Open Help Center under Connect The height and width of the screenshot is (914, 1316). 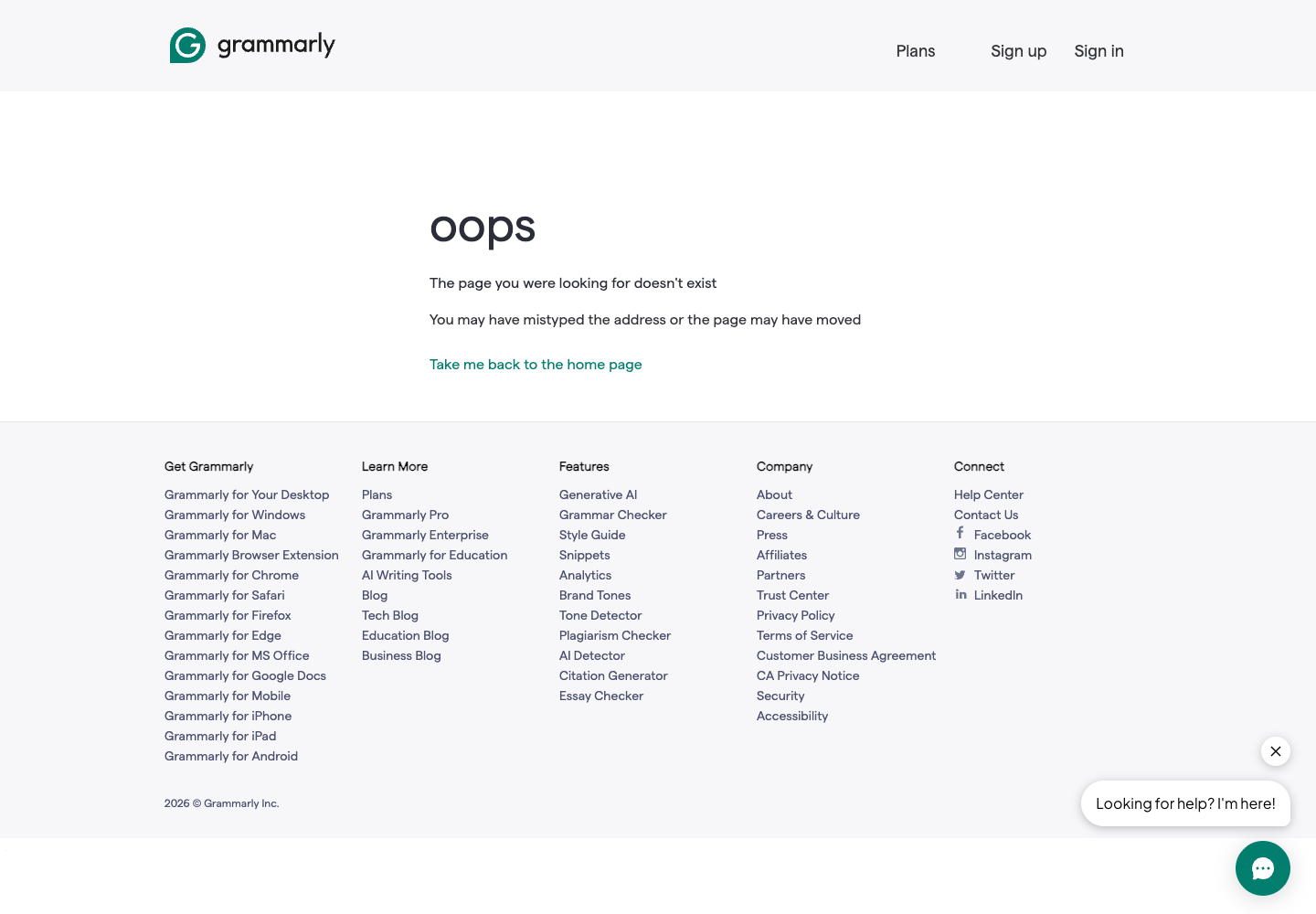989,494
